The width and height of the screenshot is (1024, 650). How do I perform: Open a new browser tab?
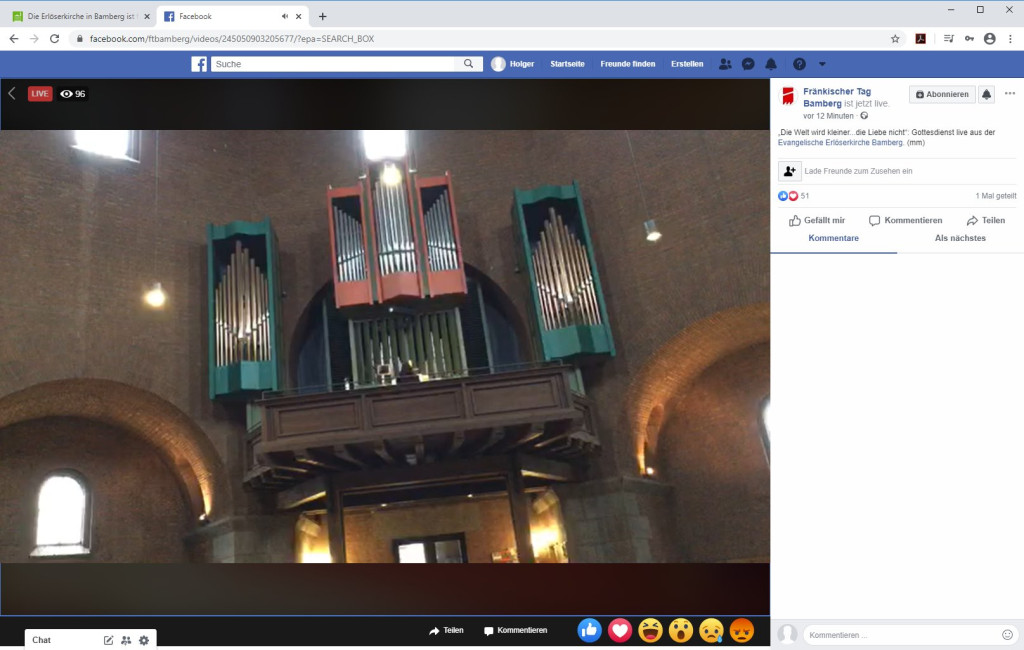point(323,16)
